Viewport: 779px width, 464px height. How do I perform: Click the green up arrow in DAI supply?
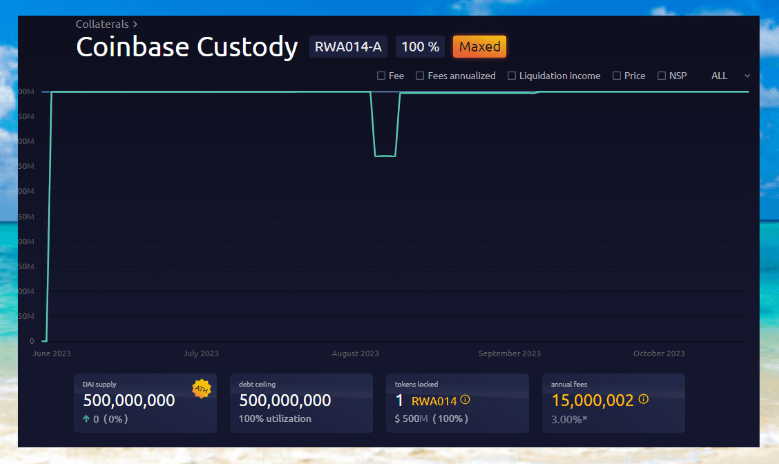tap(88, 418)
